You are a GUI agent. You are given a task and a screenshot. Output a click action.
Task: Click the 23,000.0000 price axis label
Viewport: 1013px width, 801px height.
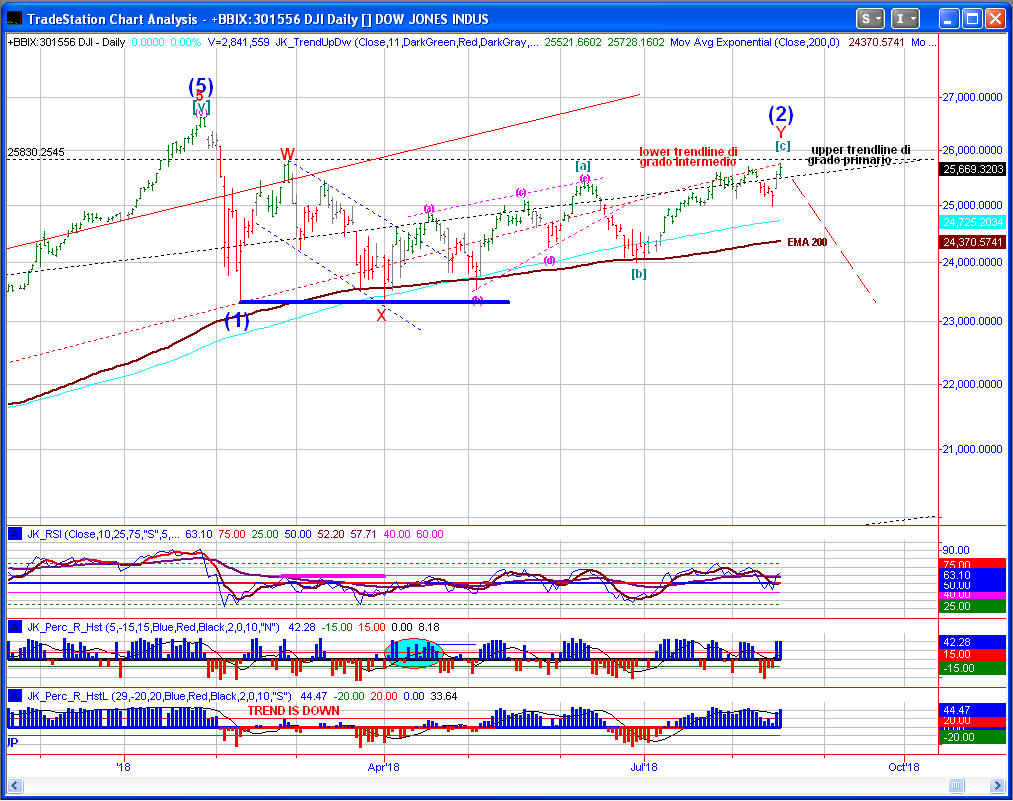pyautogui.click(x=972, y=321)
